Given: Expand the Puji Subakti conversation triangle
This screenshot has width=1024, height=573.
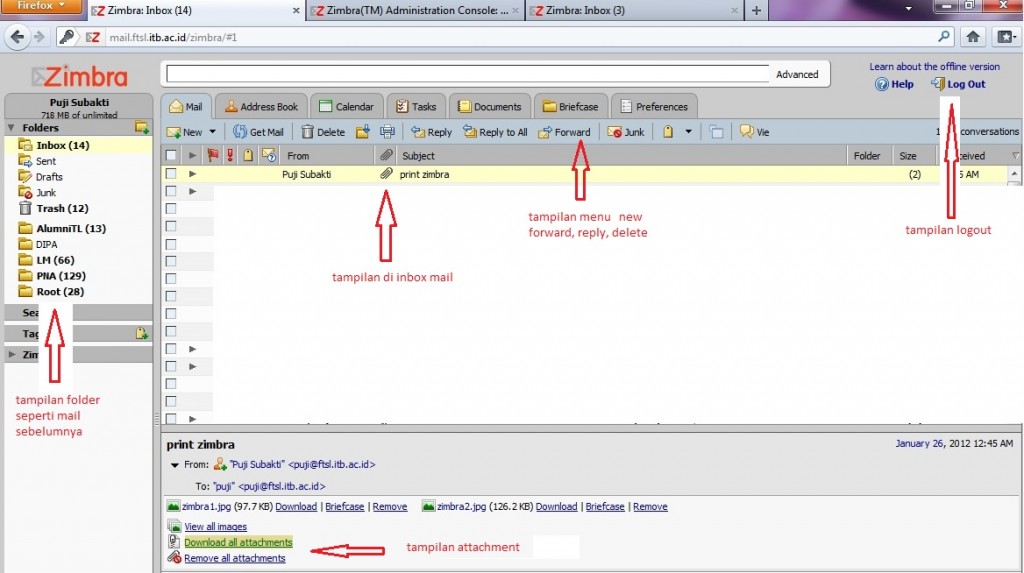Looking at the screenshot, I should pyautogui.click(x=192, y=174).
